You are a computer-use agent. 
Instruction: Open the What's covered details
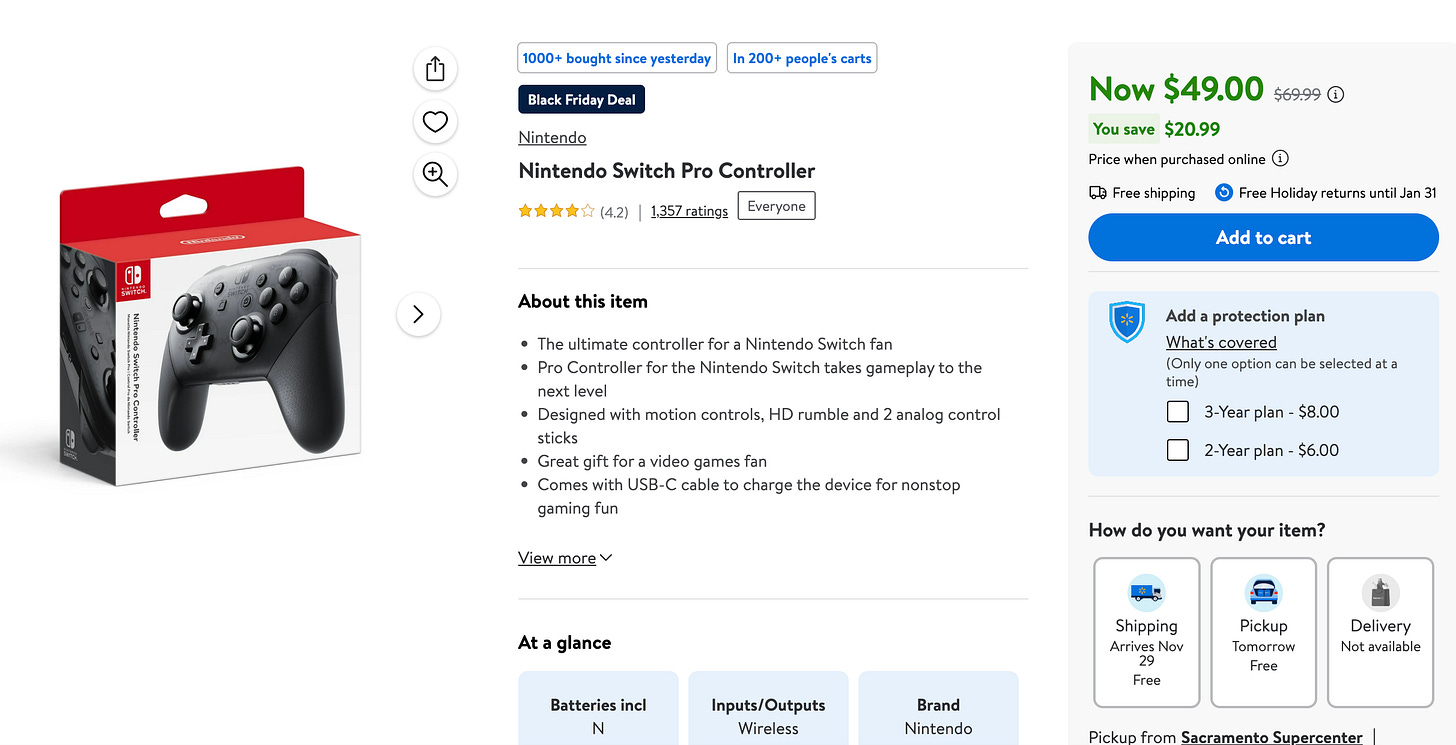(1221, 342)
